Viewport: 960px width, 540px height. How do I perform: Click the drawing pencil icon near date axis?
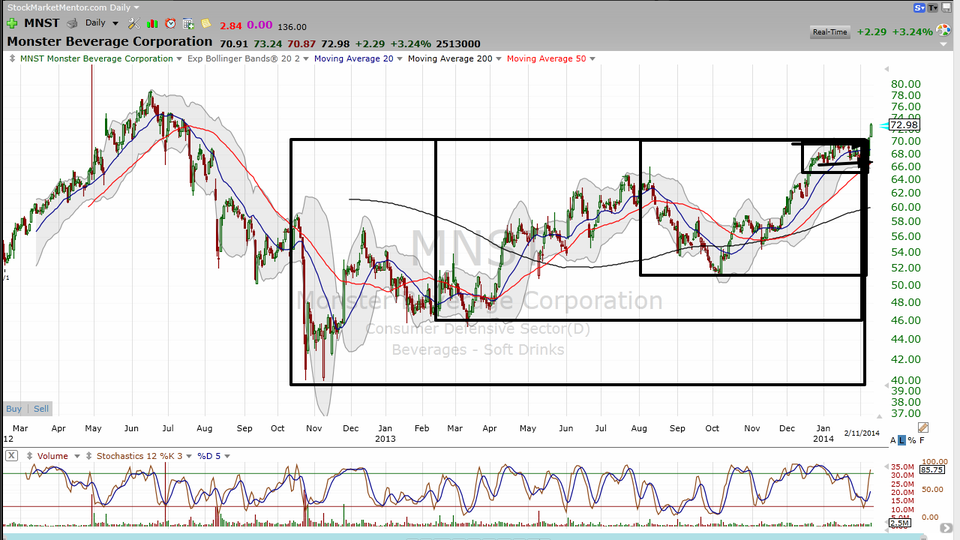pyautogui.click(x=923, y=427)
